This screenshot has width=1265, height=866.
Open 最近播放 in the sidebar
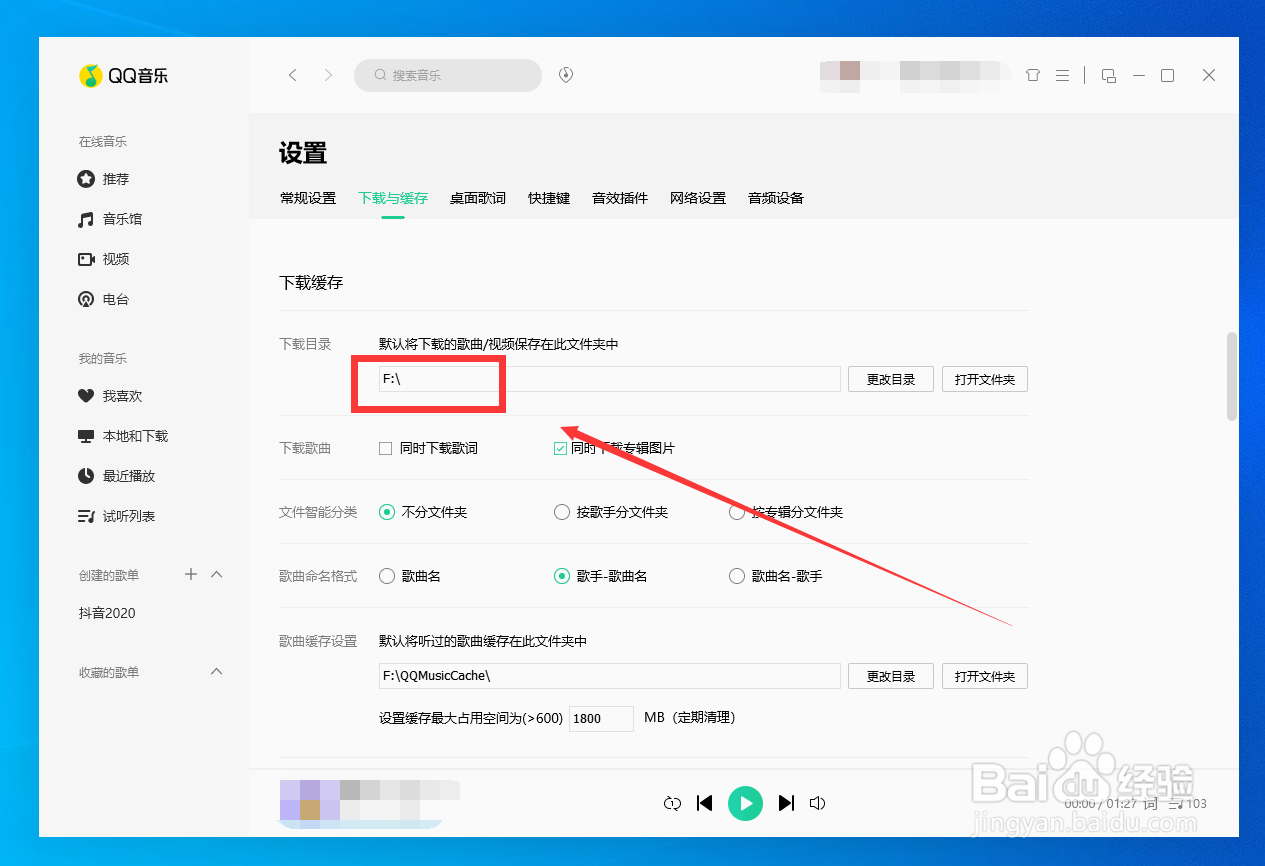point(117,476)
